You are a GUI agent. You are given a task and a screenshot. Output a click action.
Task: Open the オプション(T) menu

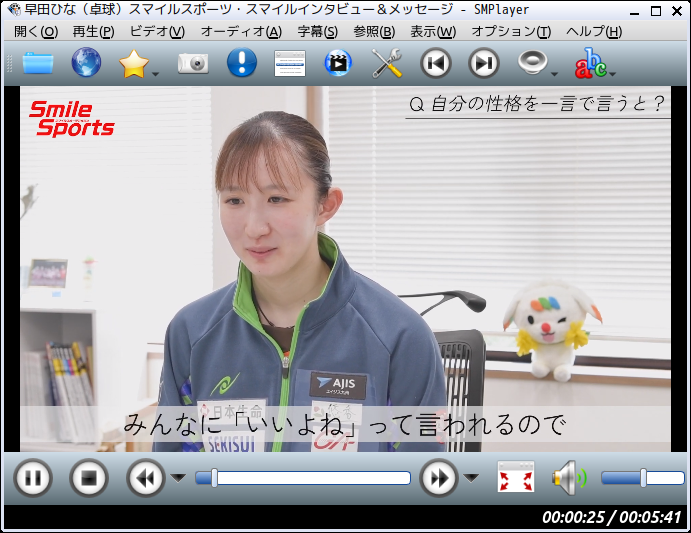pos(511,31)
